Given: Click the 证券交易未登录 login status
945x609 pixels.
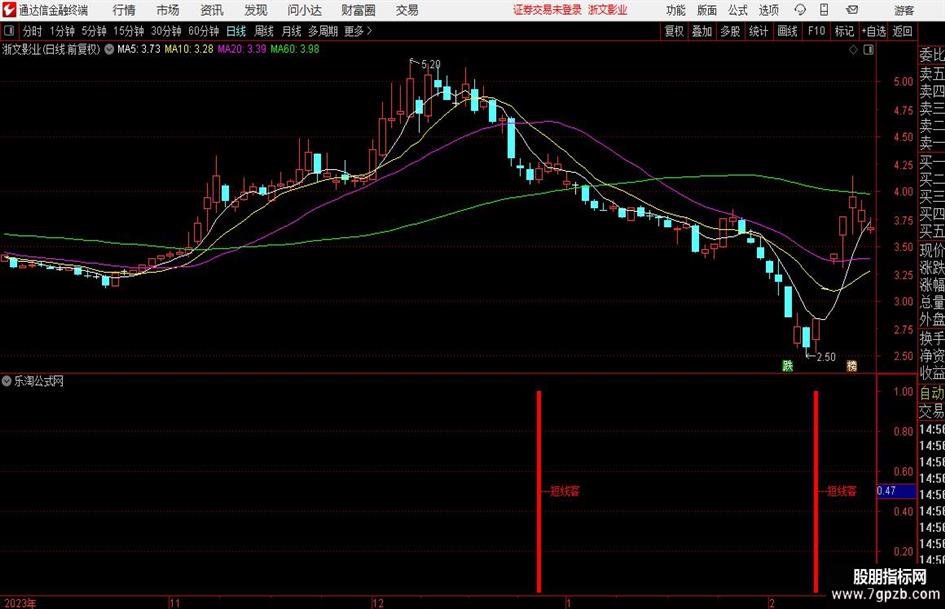Looking at the screenshot, I should point(547,10).
